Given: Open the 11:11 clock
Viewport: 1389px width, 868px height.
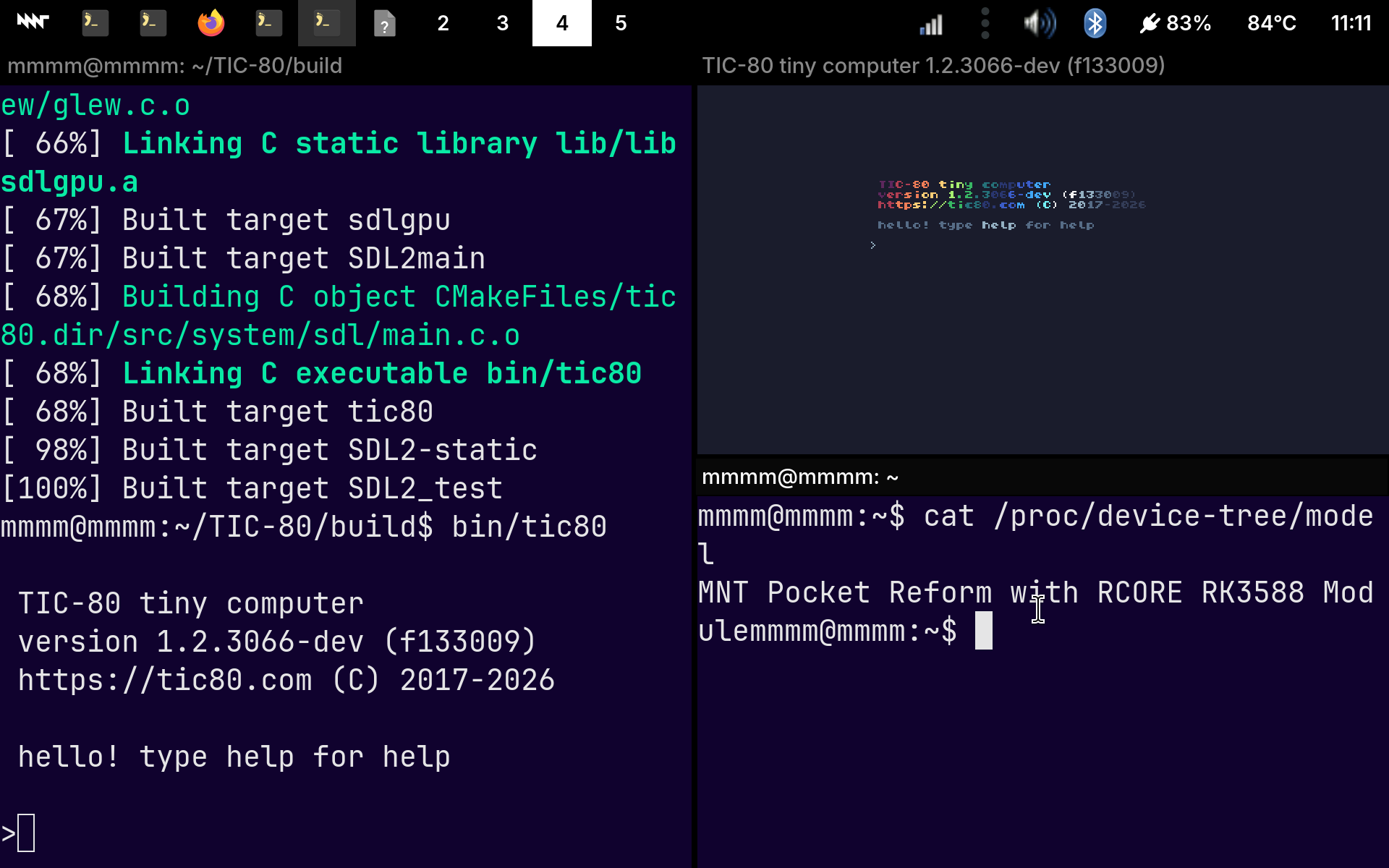Looking at the screenshot, I should (1351, 23).
